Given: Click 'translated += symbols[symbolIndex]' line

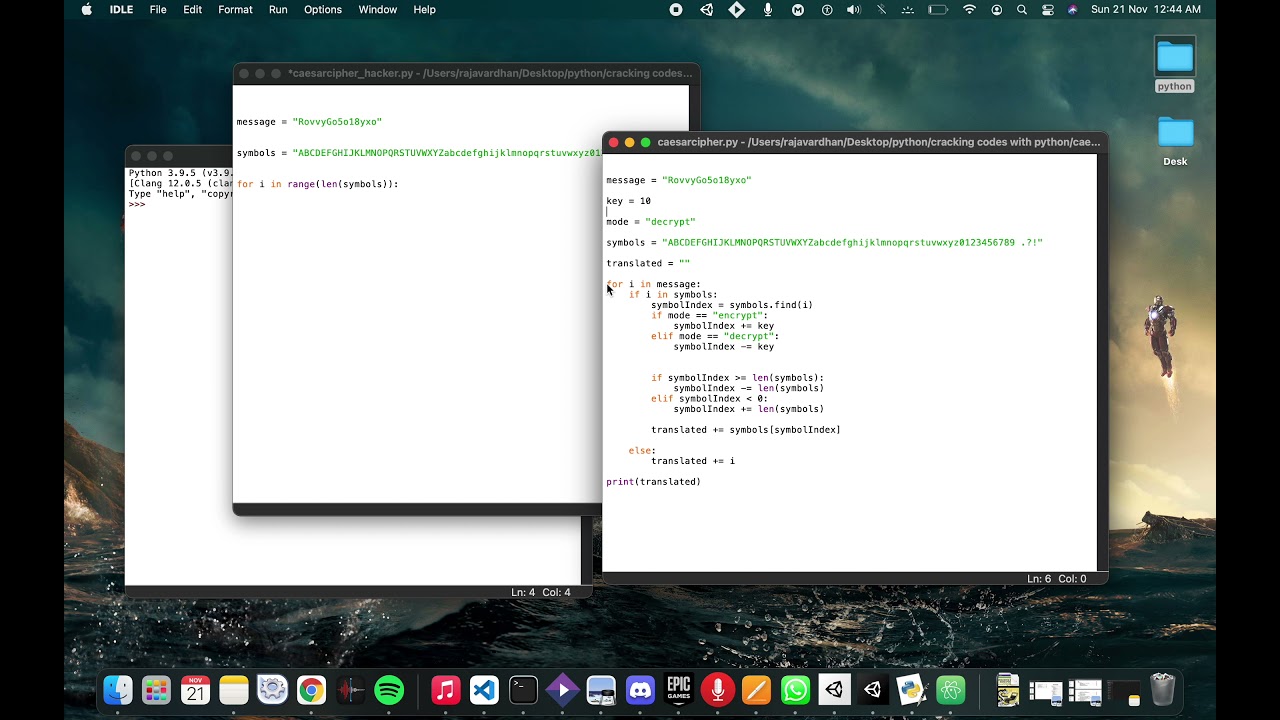Looking at the screenshot, I should click(x=746, y=430).
